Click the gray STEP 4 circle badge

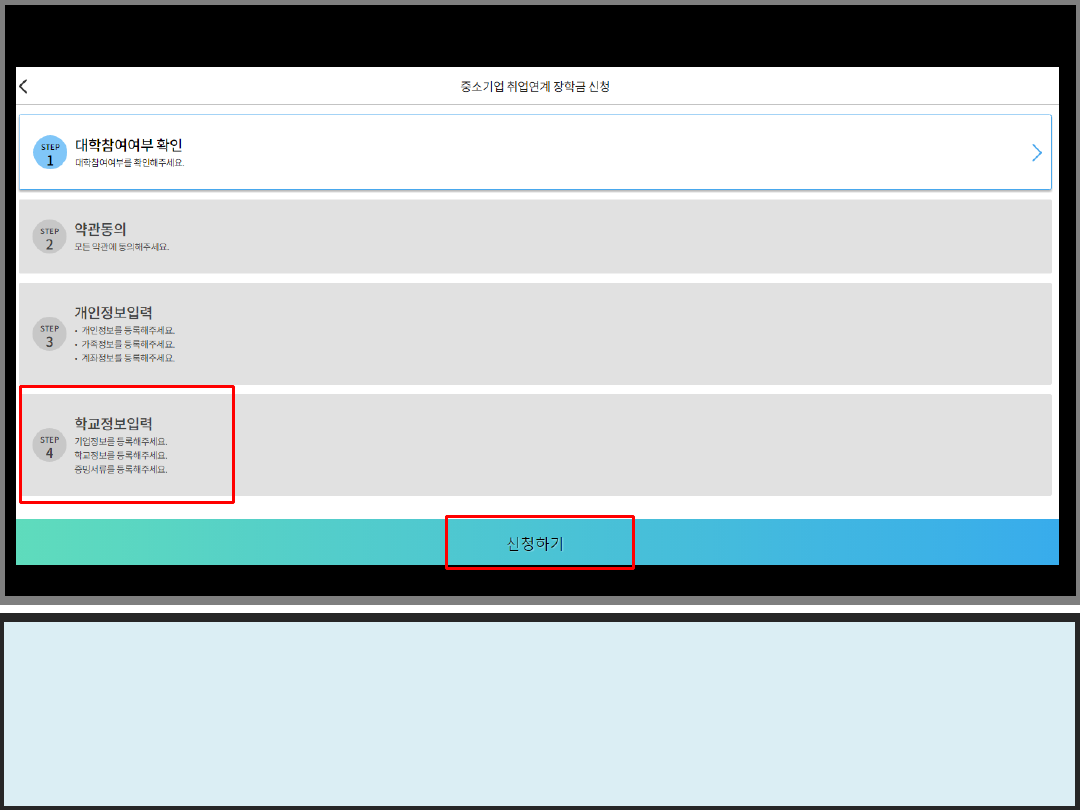50,446
